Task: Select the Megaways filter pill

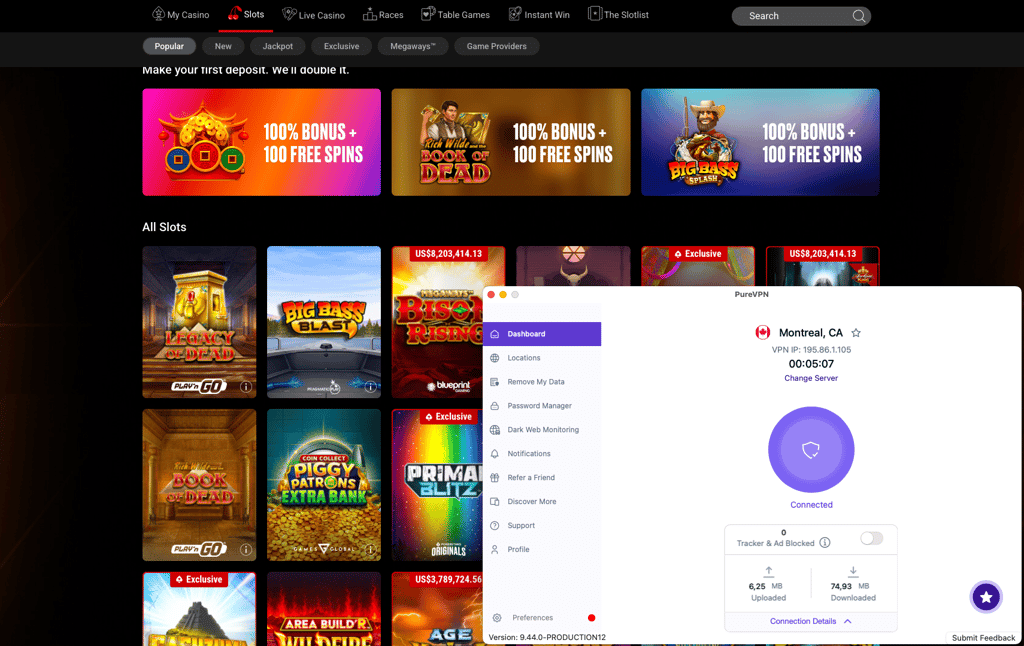Action: point(413,46)
